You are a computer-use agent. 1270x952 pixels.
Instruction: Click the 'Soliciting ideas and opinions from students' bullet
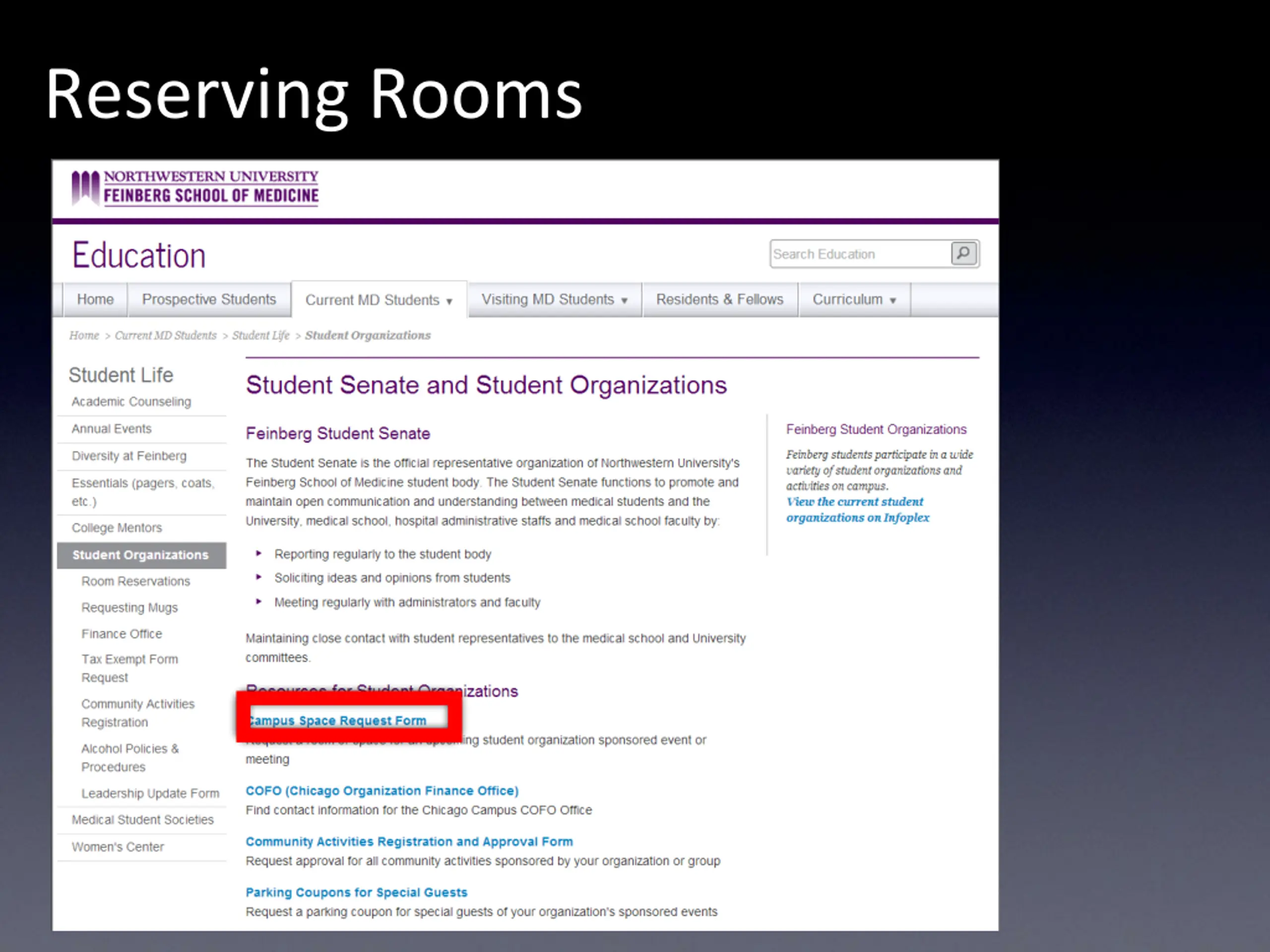pos(392,578)
